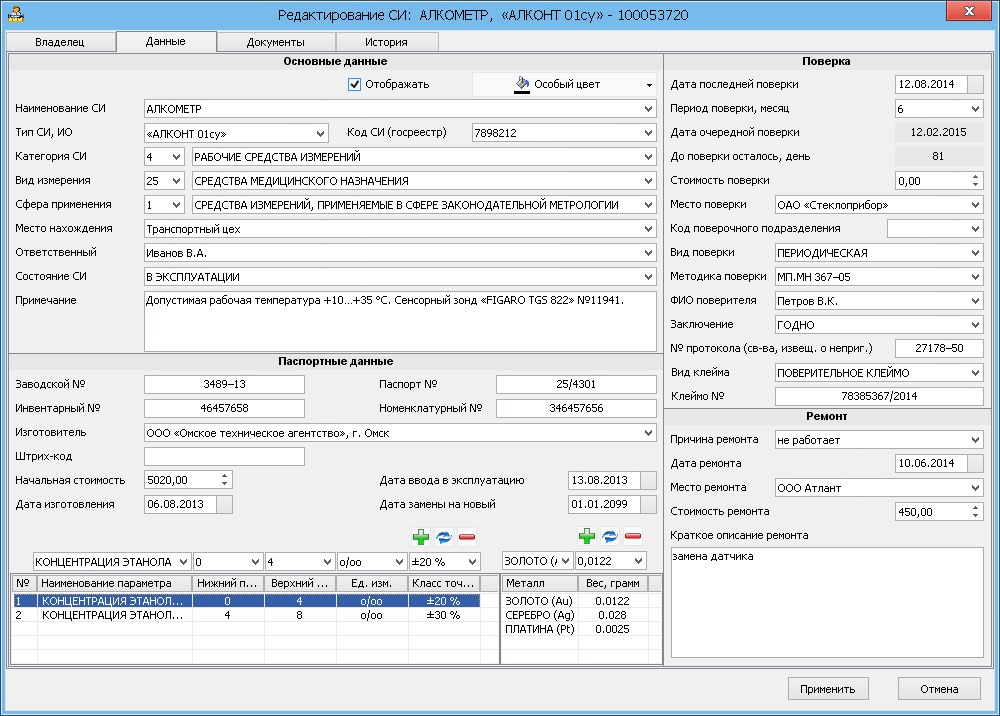Image resolution: width=1000 pixels, height=716 pixels.
Task: Open the История tab
Action: tap(385, 43)
